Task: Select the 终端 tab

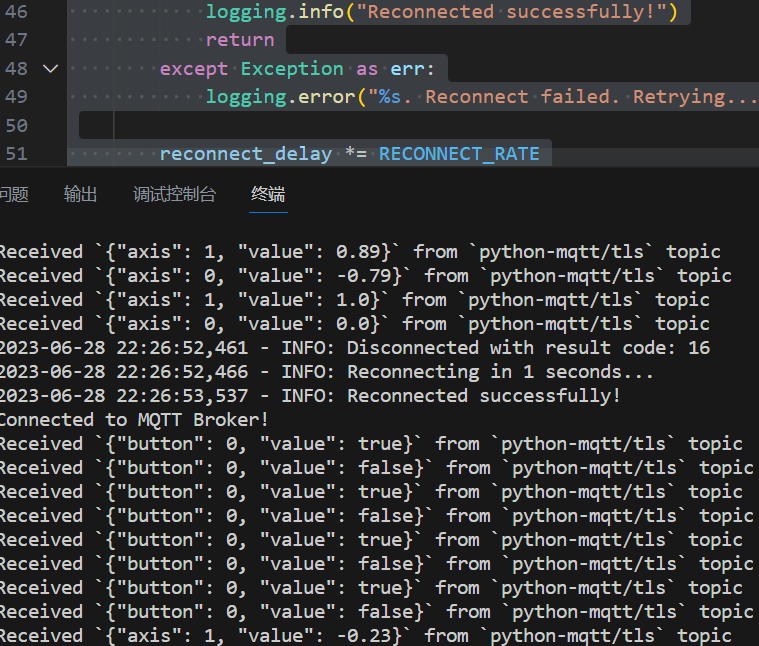Action: click(267, 194)
